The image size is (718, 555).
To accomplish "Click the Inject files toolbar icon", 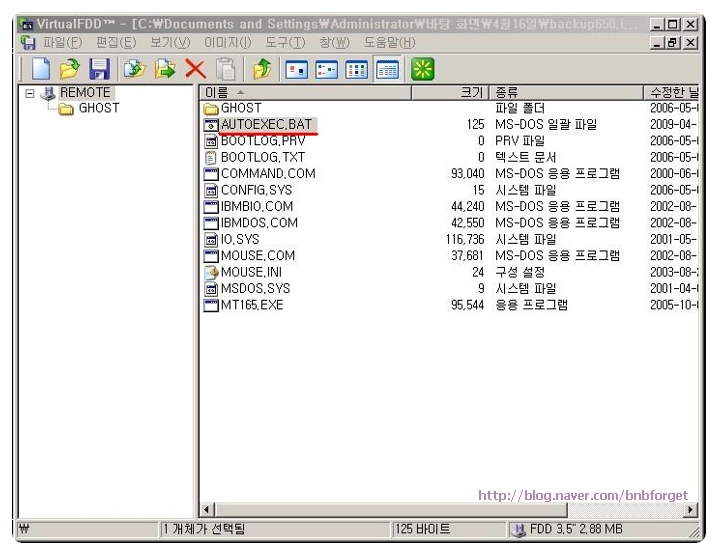I will pyautogui.click(x=135, y=69).
